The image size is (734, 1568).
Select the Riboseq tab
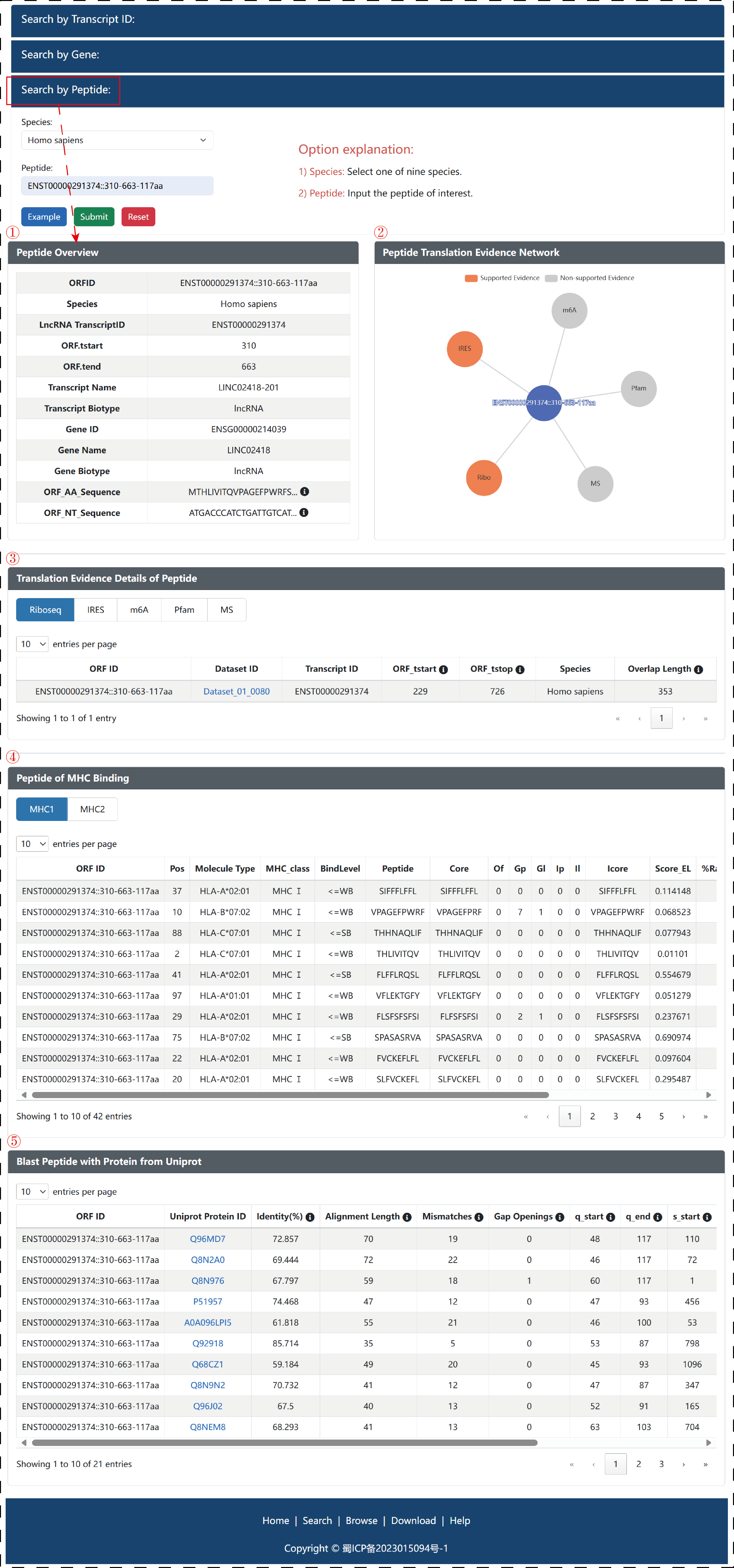click(x=45, y=610)
